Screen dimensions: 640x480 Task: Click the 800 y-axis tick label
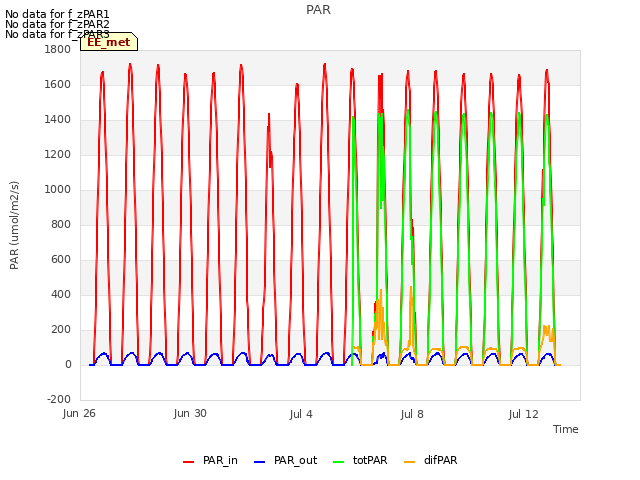coord(61,224)
